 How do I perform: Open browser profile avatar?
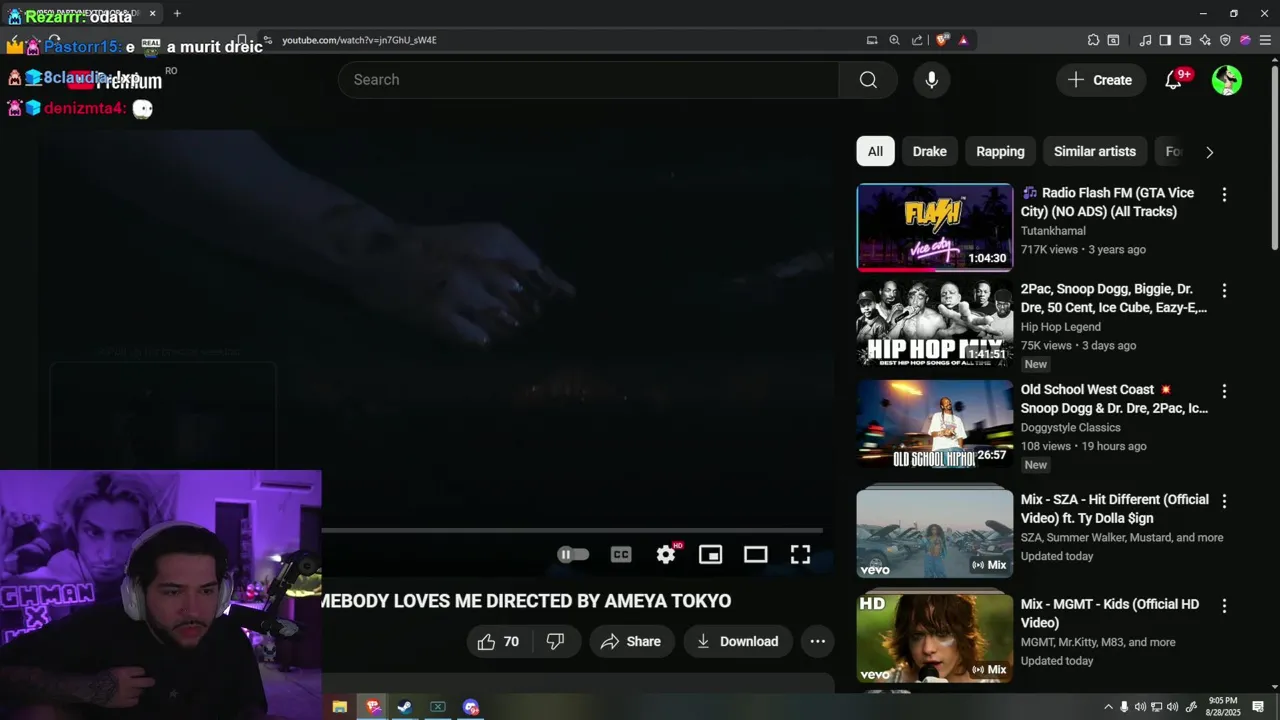click(1245, 40)
